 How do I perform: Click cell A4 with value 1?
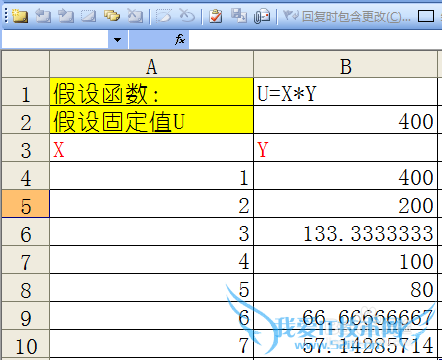point(152,176)
